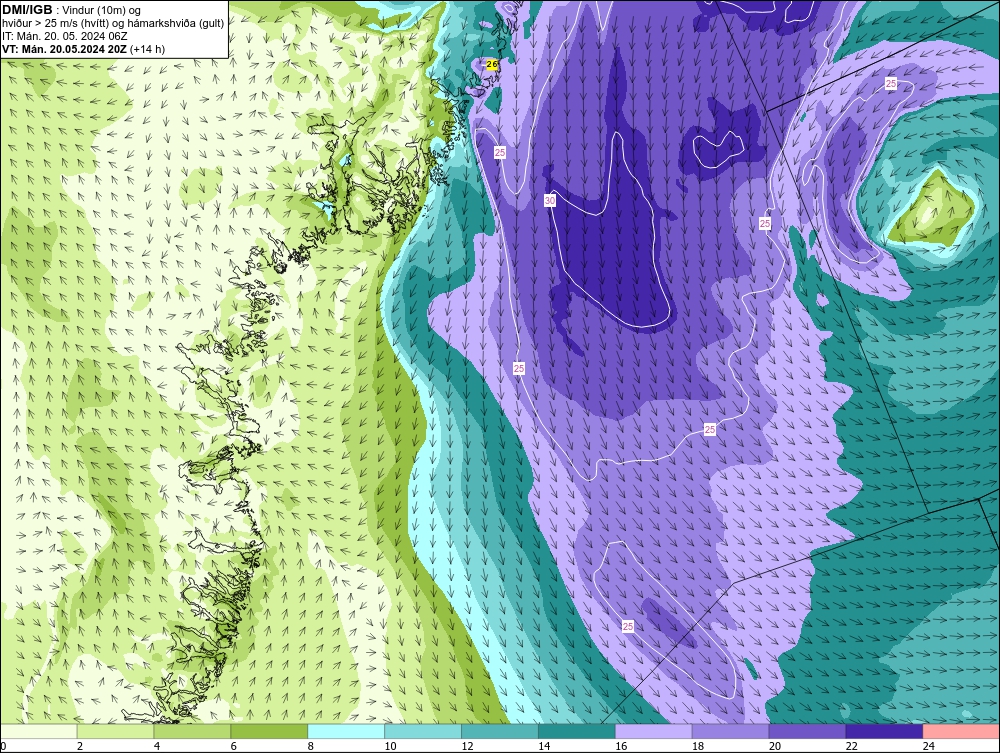Image resolution: width=1000 pixels, height=753 pixels.
Task: Click the teal 12–14 m/s legend swatch
Action: [500, 731]
